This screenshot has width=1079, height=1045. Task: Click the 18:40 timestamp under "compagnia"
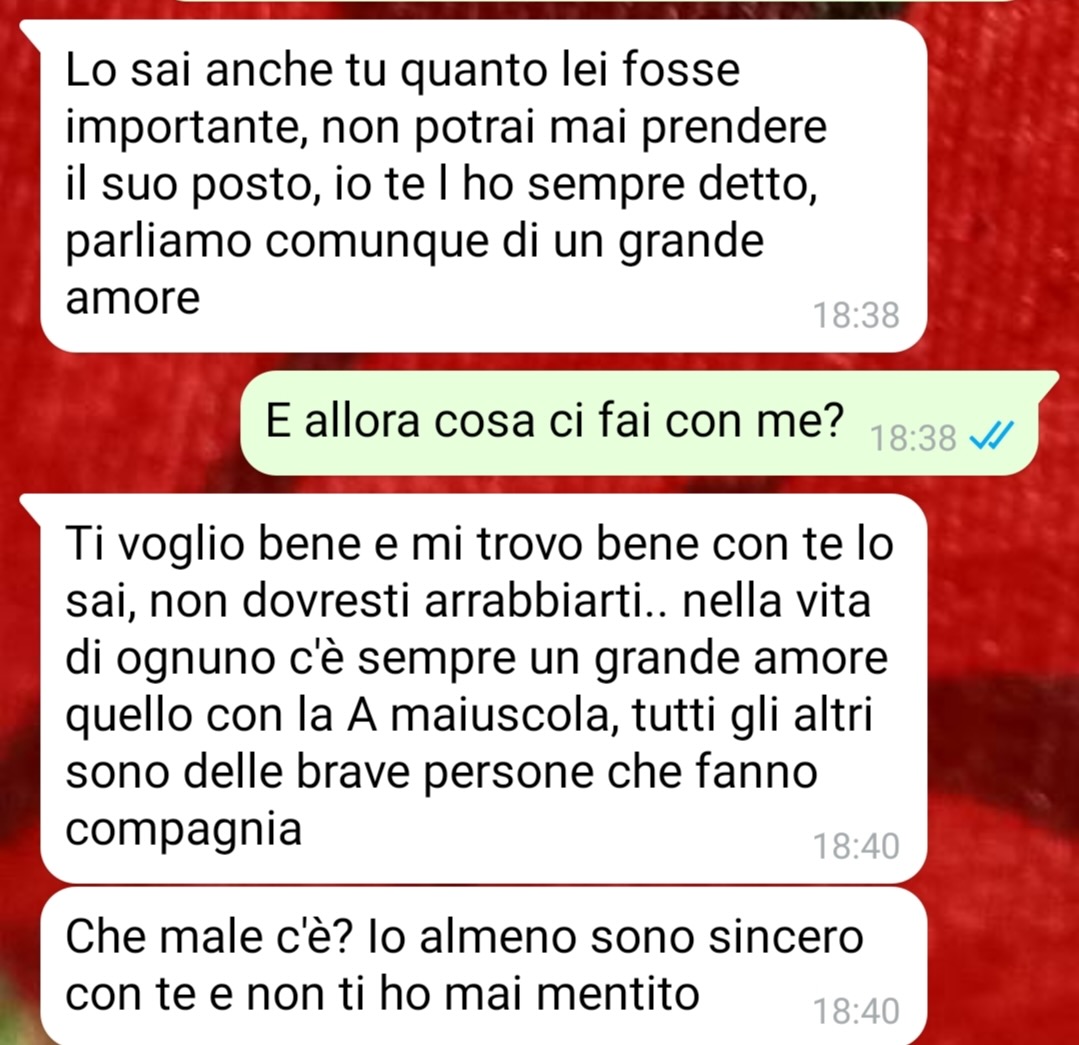tap(856, 846)
